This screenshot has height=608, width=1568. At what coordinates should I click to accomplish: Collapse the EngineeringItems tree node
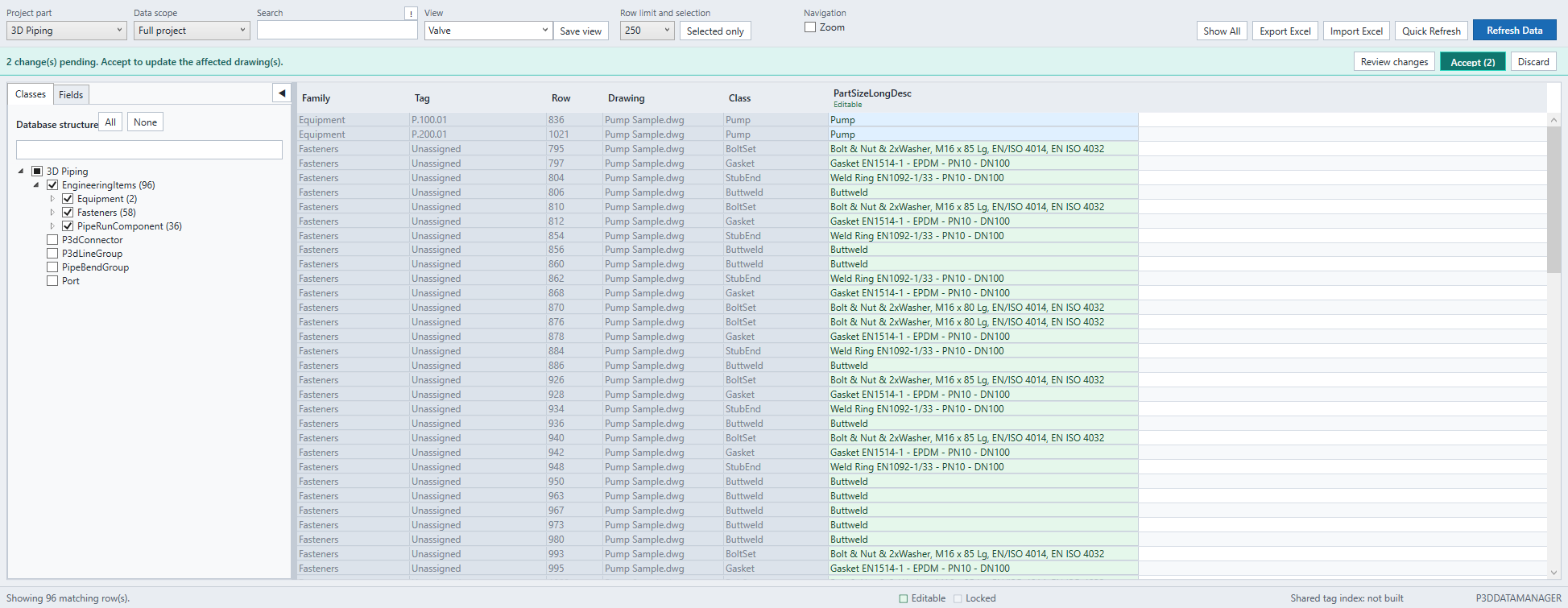[x=36, y=185]
